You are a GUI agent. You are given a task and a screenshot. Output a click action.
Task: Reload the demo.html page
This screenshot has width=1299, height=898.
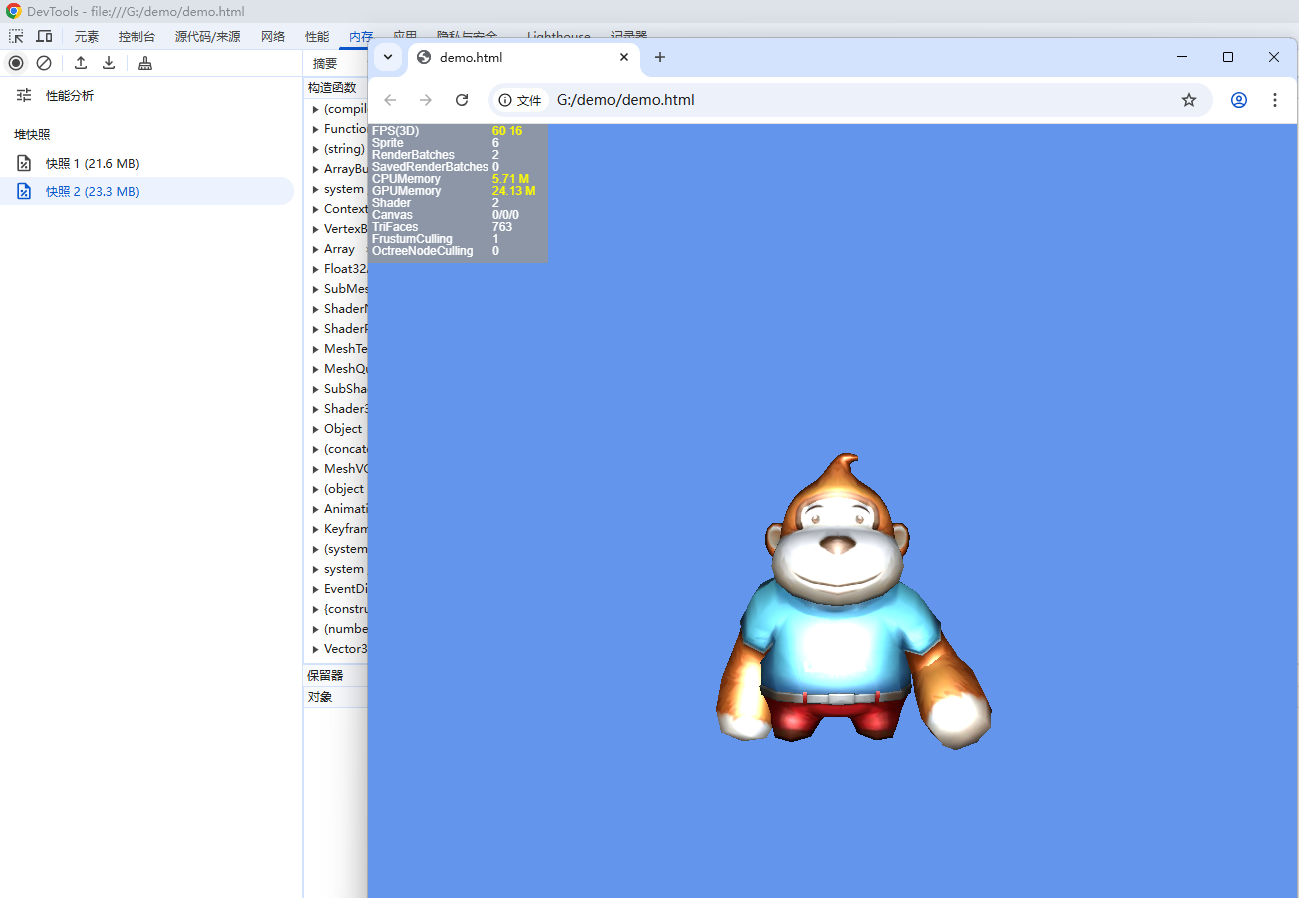[462, 100]
